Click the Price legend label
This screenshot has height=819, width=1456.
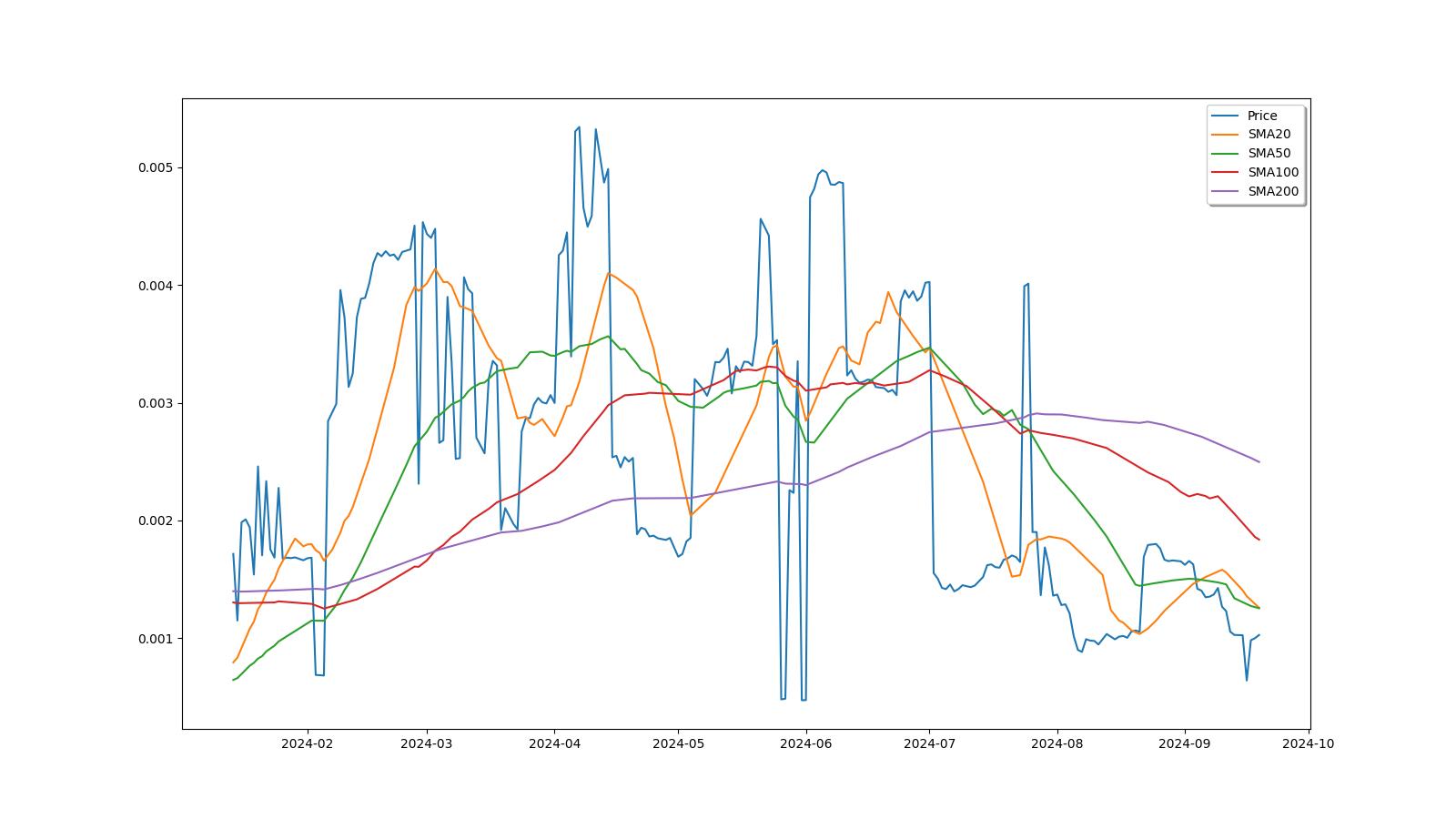coord(1262,116)
